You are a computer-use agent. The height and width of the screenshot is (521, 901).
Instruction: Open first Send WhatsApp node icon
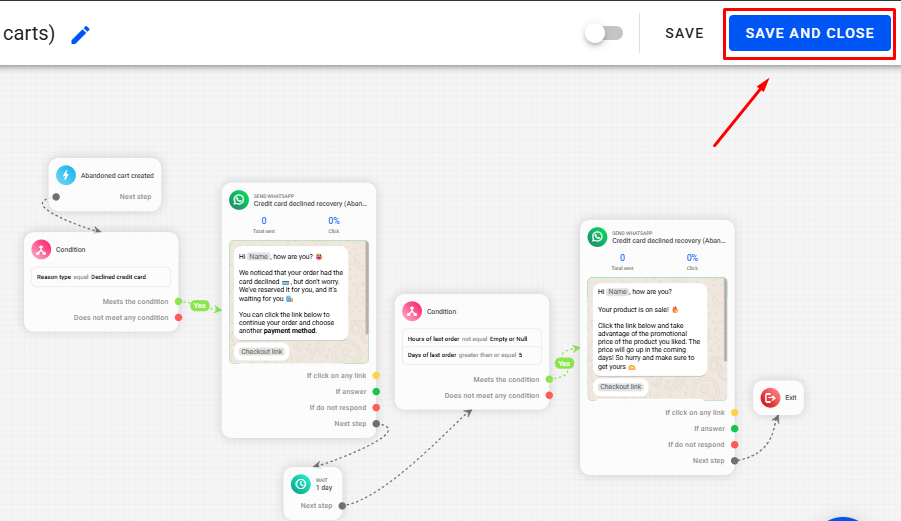coord(238,199)
